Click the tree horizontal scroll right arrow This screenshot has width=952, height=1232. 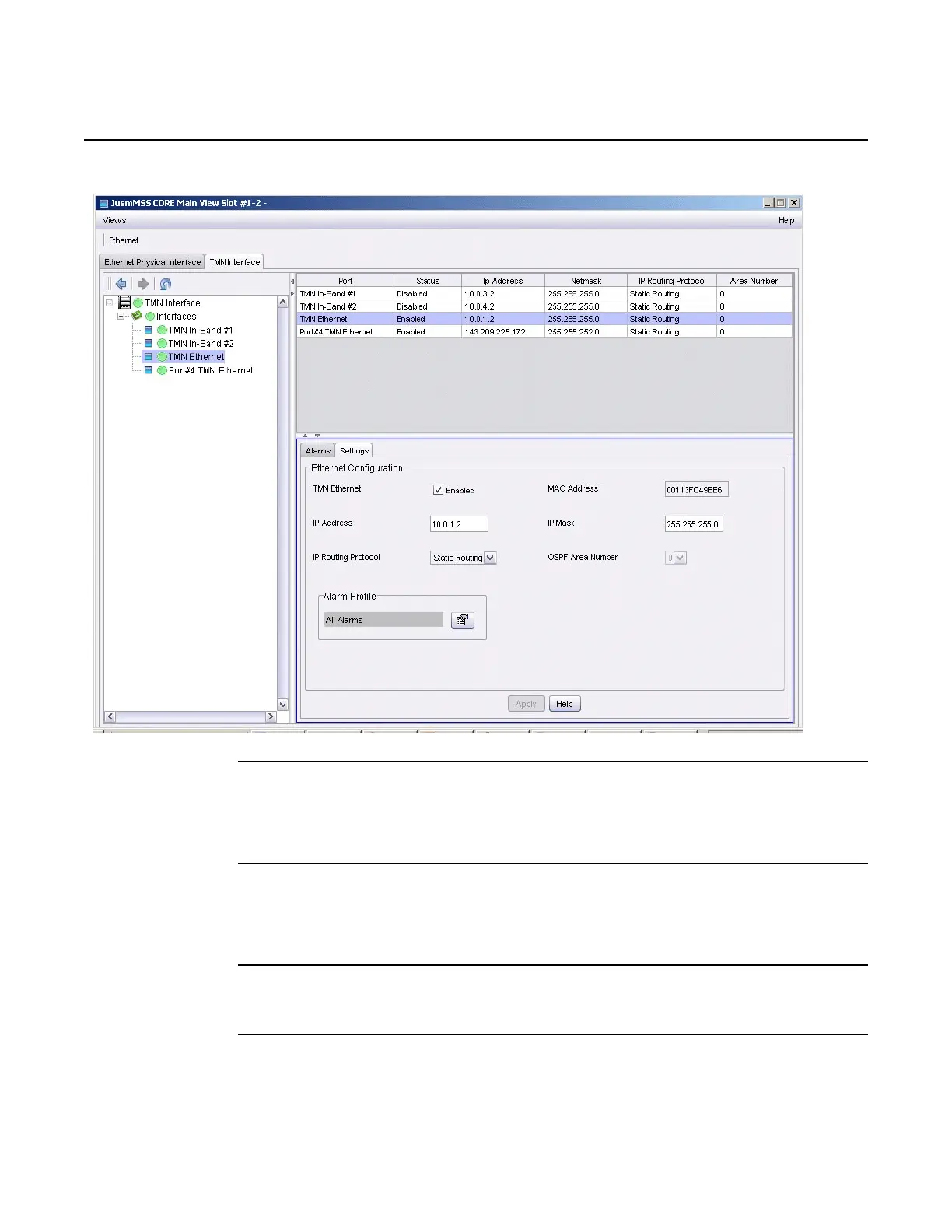click(x=271, y=717)
